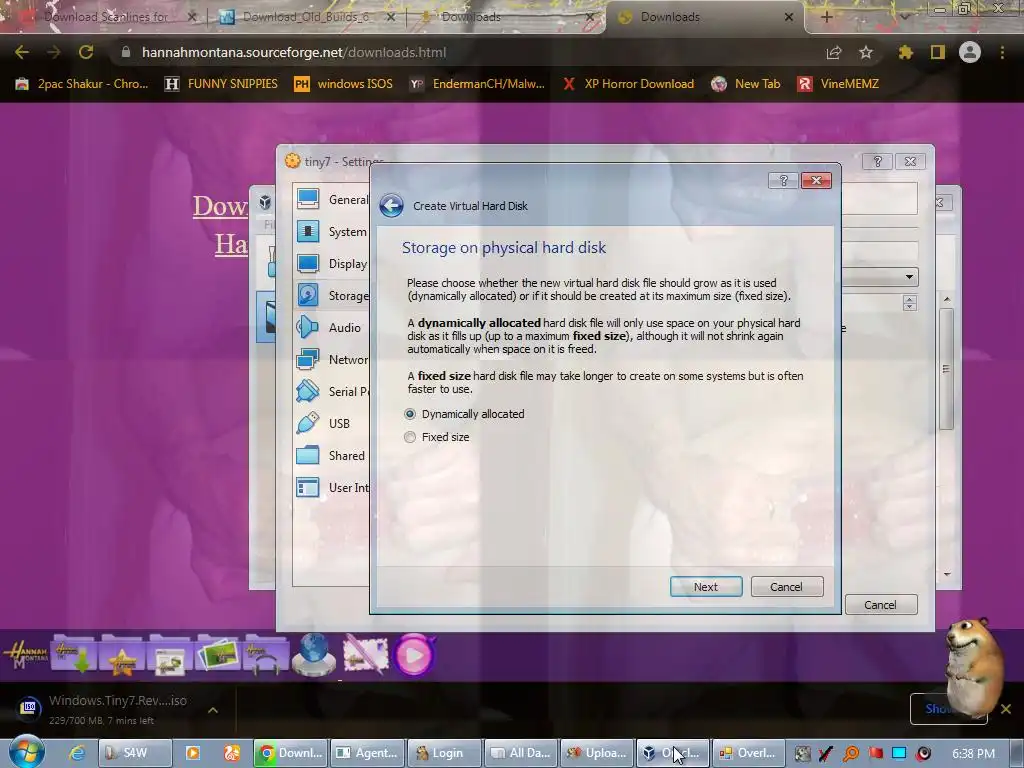
Task: Click the vertical scrollbar in background window
Action: coord(946,370)
